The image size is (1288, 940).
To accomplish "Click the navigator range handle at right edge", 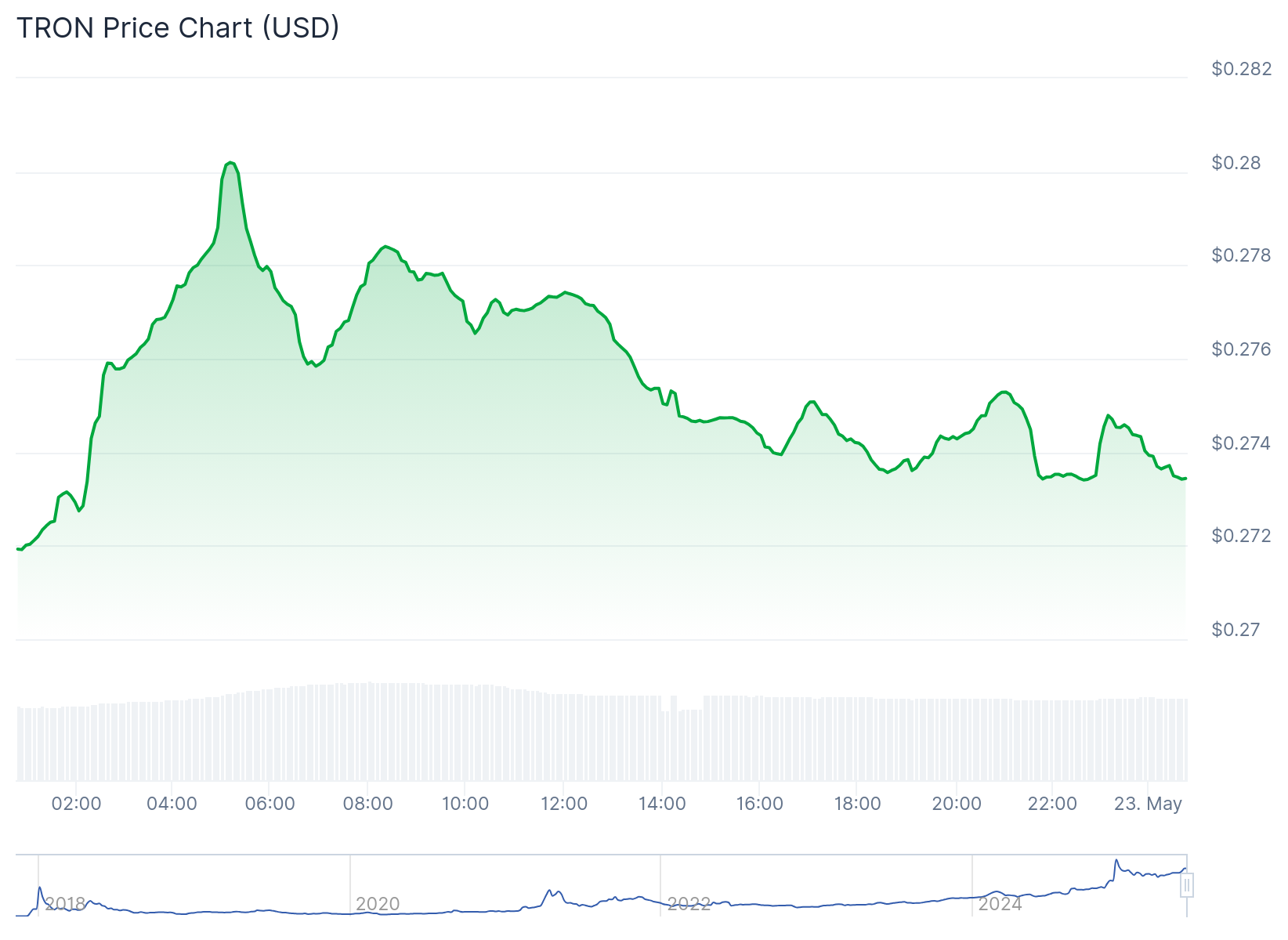I will [1187, 886].
